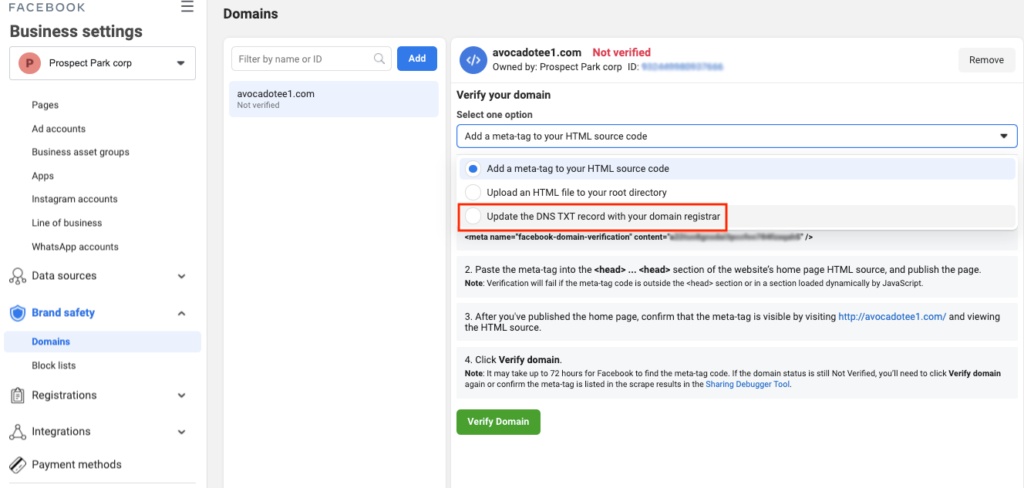Open Ad accounts in the sidebar
The image size is (1024, 488).
pos(59,129)
